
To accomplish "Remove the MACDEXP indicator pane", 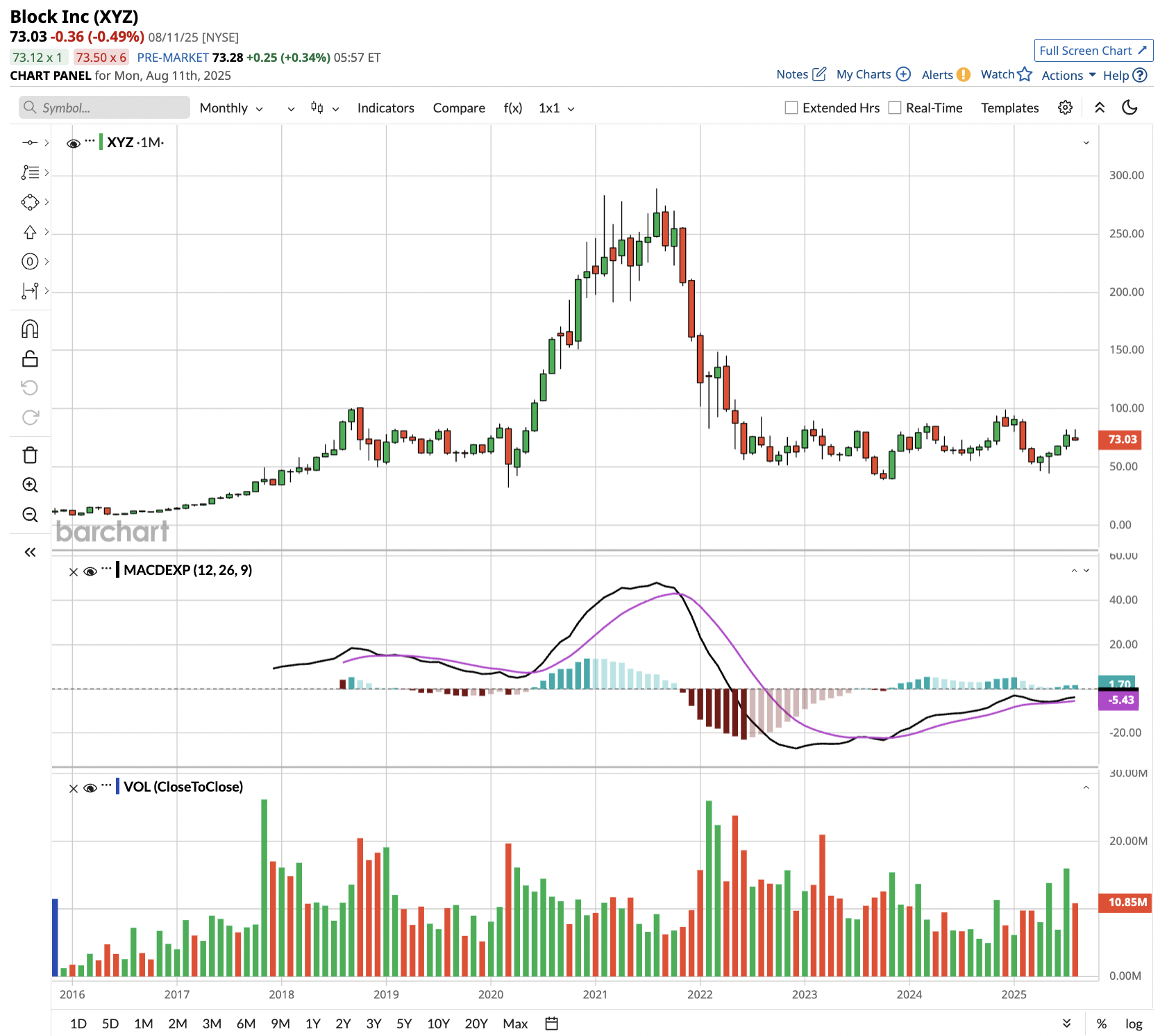I will [x=73, y=572].
